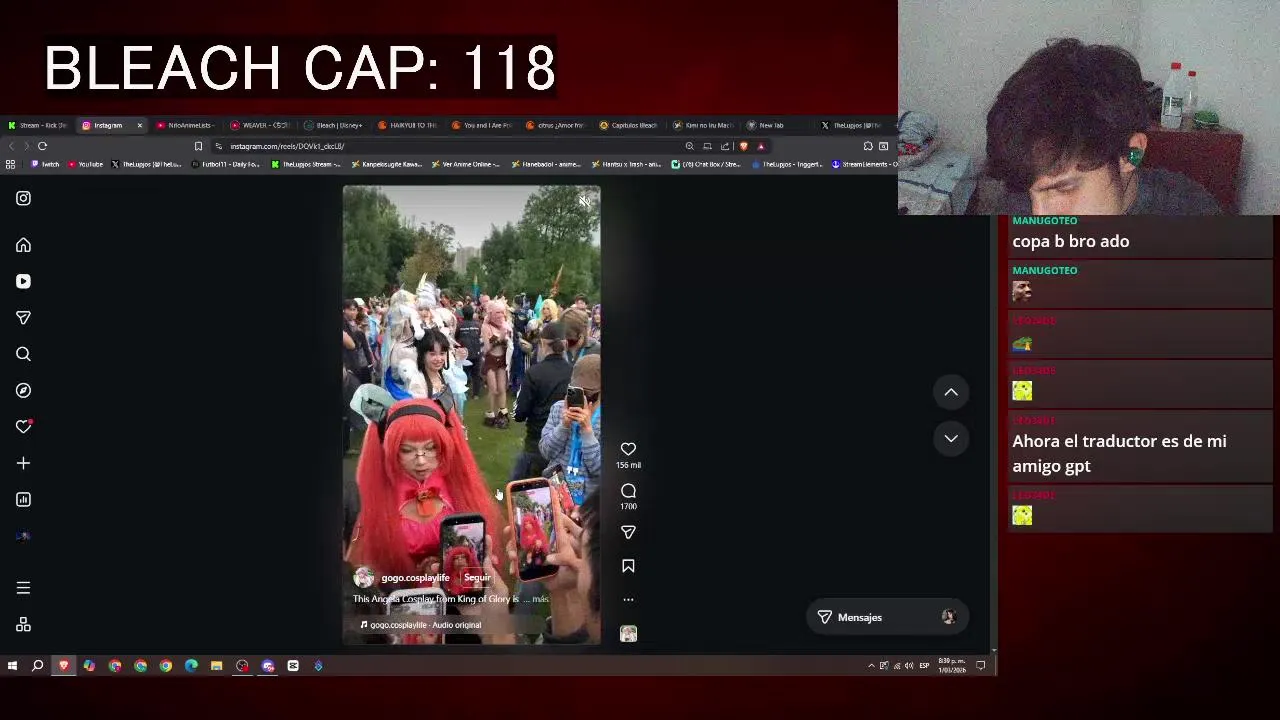This screenshot has width=1280, height=720.
Task: Show hidden system tray icons
Action: coord(871,666)
